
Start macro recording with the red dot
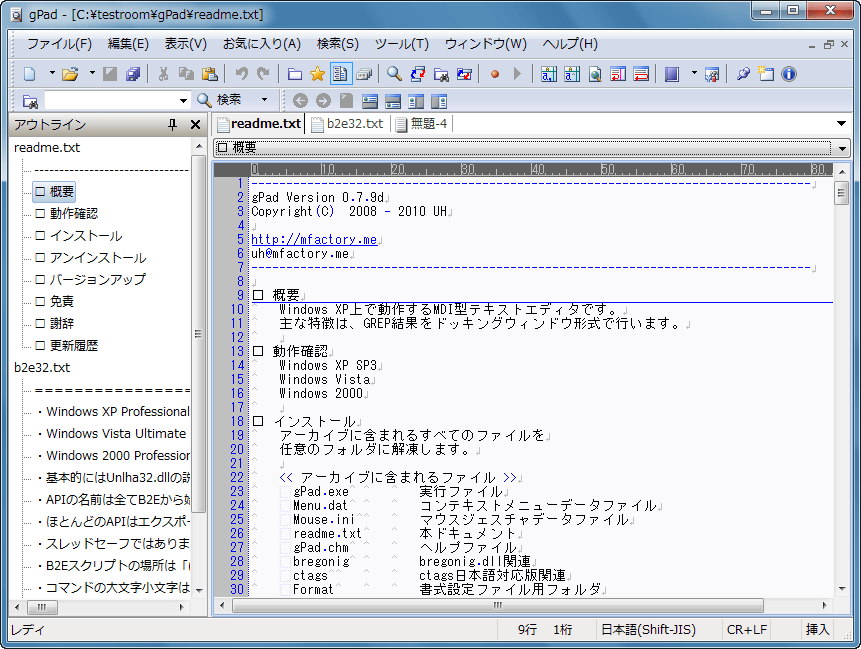[495, 74]
